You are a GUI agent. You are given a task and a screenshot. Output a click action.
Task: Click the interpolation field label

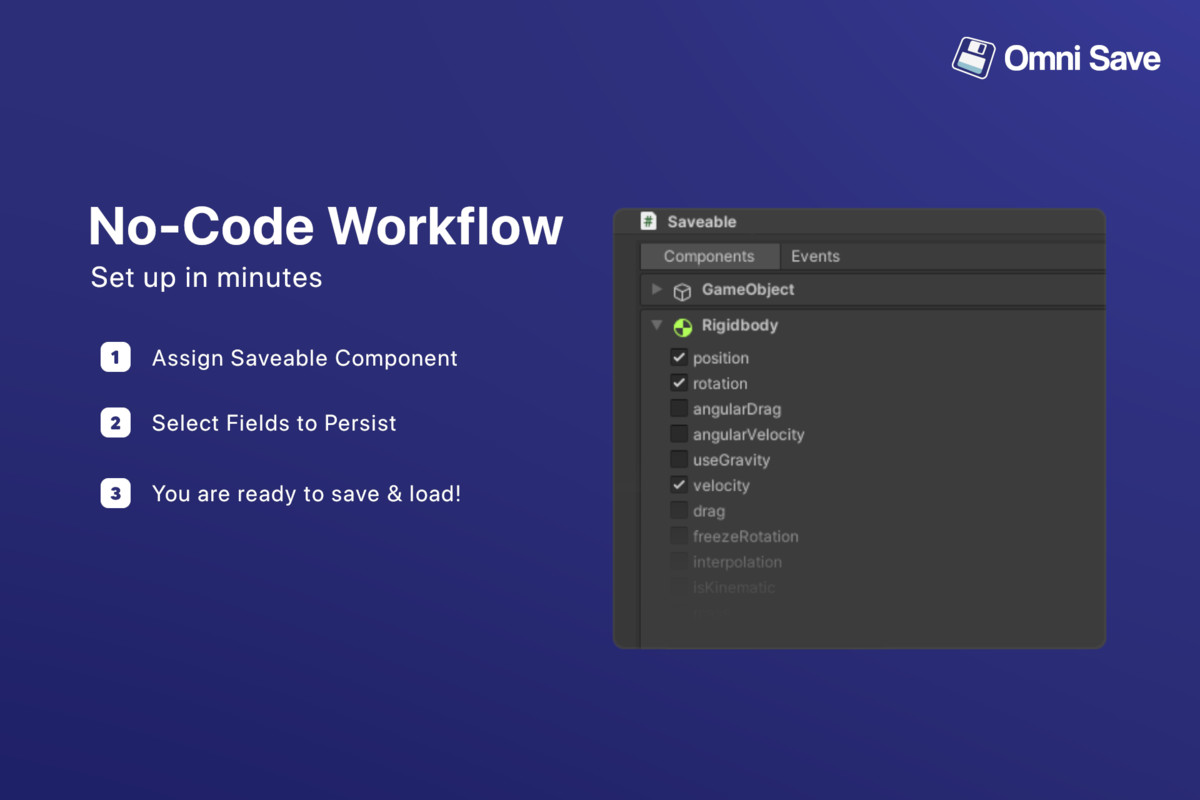738,562
